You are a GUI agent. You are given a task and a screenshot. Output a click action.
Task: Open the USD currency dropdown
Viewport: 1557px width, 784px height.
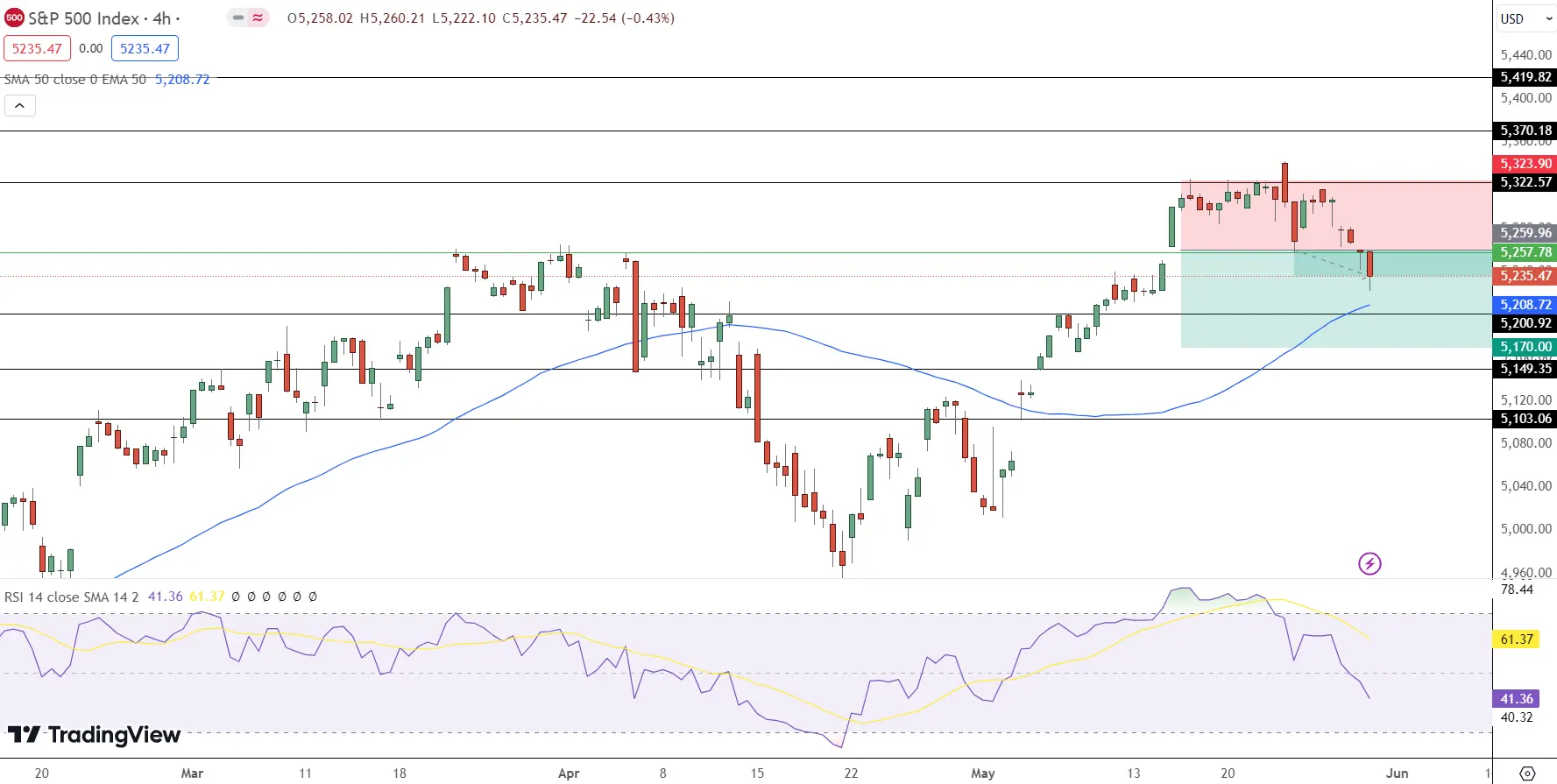(1525, 18)
